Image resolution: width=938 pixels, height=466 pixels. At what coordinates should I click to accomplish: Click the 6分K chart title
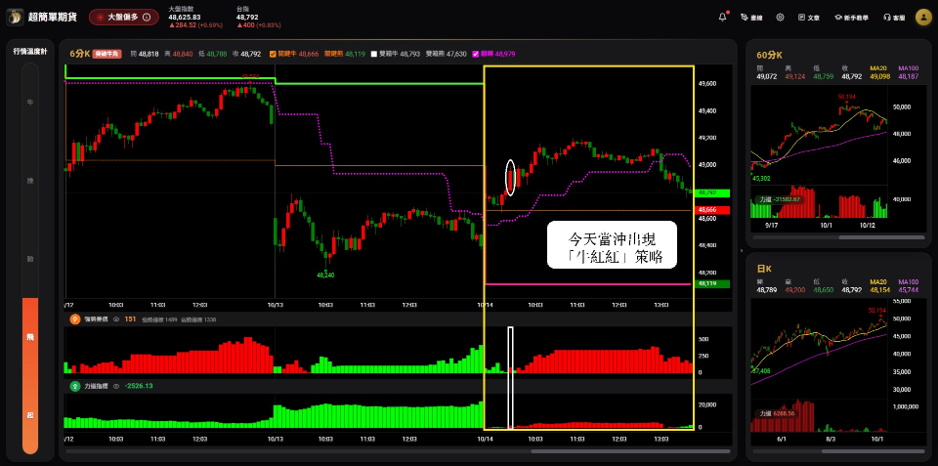pos(80,54)
